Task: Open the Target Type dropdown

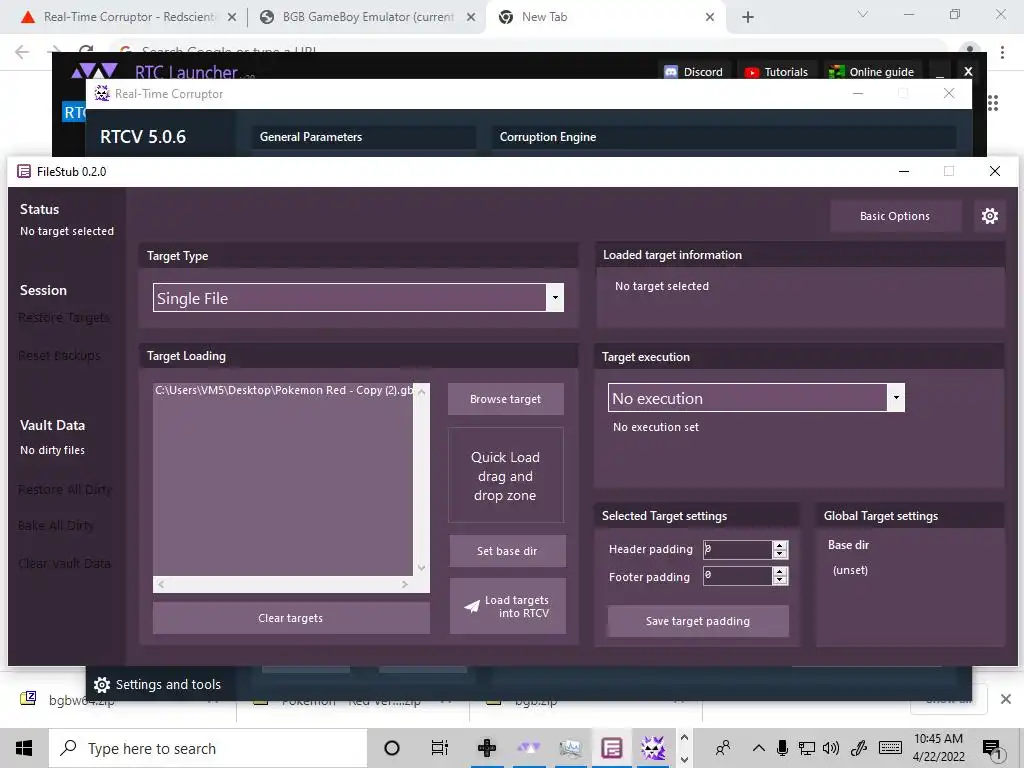Action: click(x=554, y=298)
